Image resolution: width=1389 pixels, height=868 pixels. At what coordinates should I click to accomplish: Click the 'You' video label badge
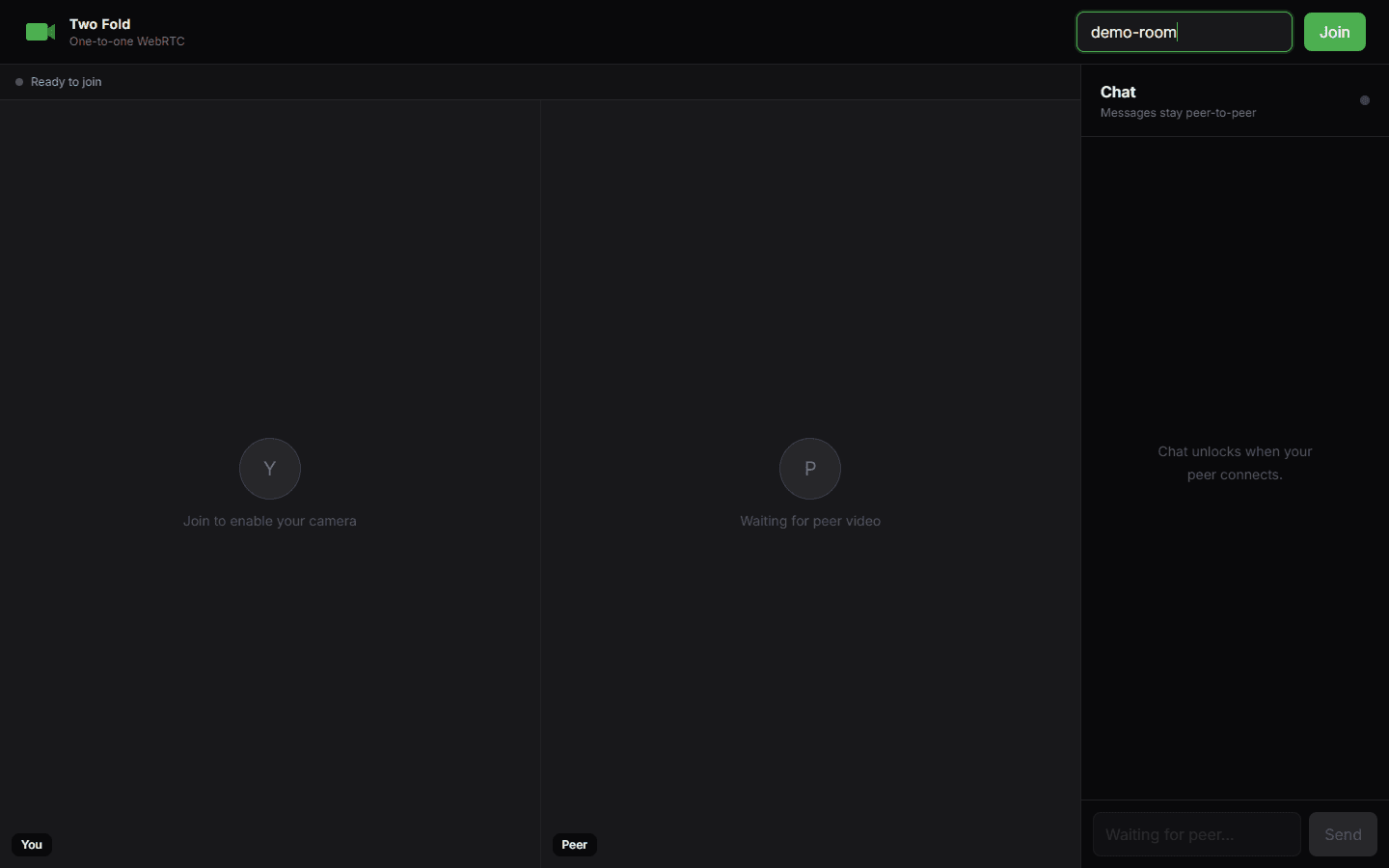[32, 845]
